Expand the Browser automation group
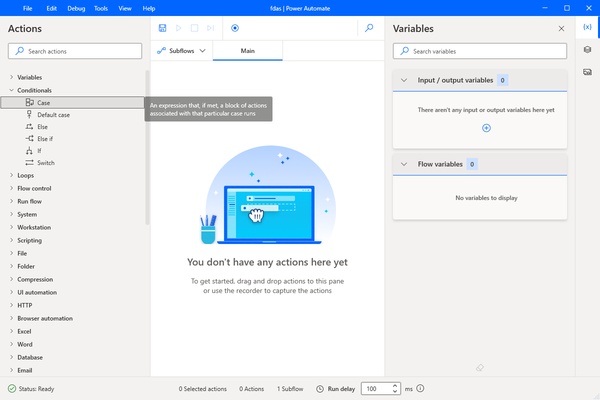 pos(11,318)
